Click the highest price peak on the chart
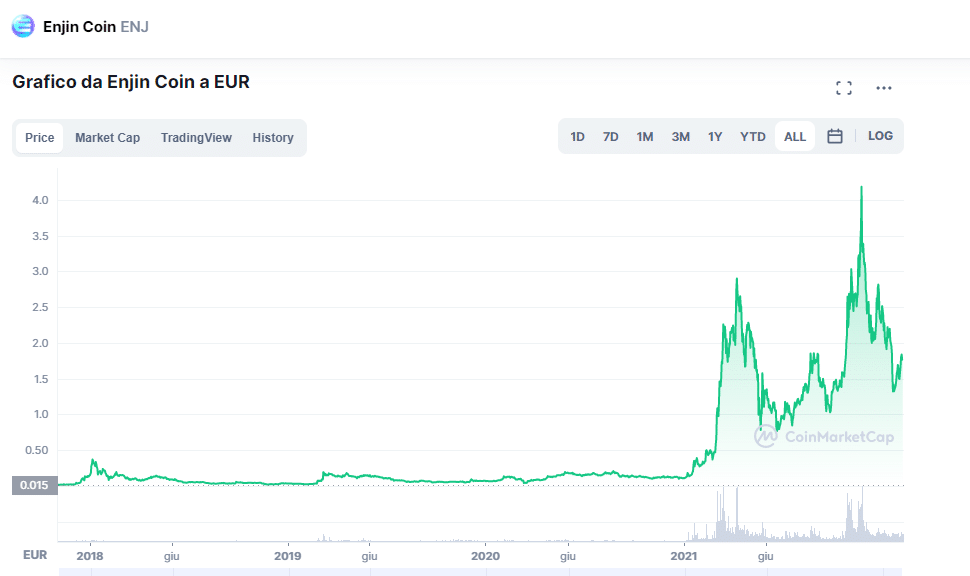The image size is (970, 576). click(862, 187)
